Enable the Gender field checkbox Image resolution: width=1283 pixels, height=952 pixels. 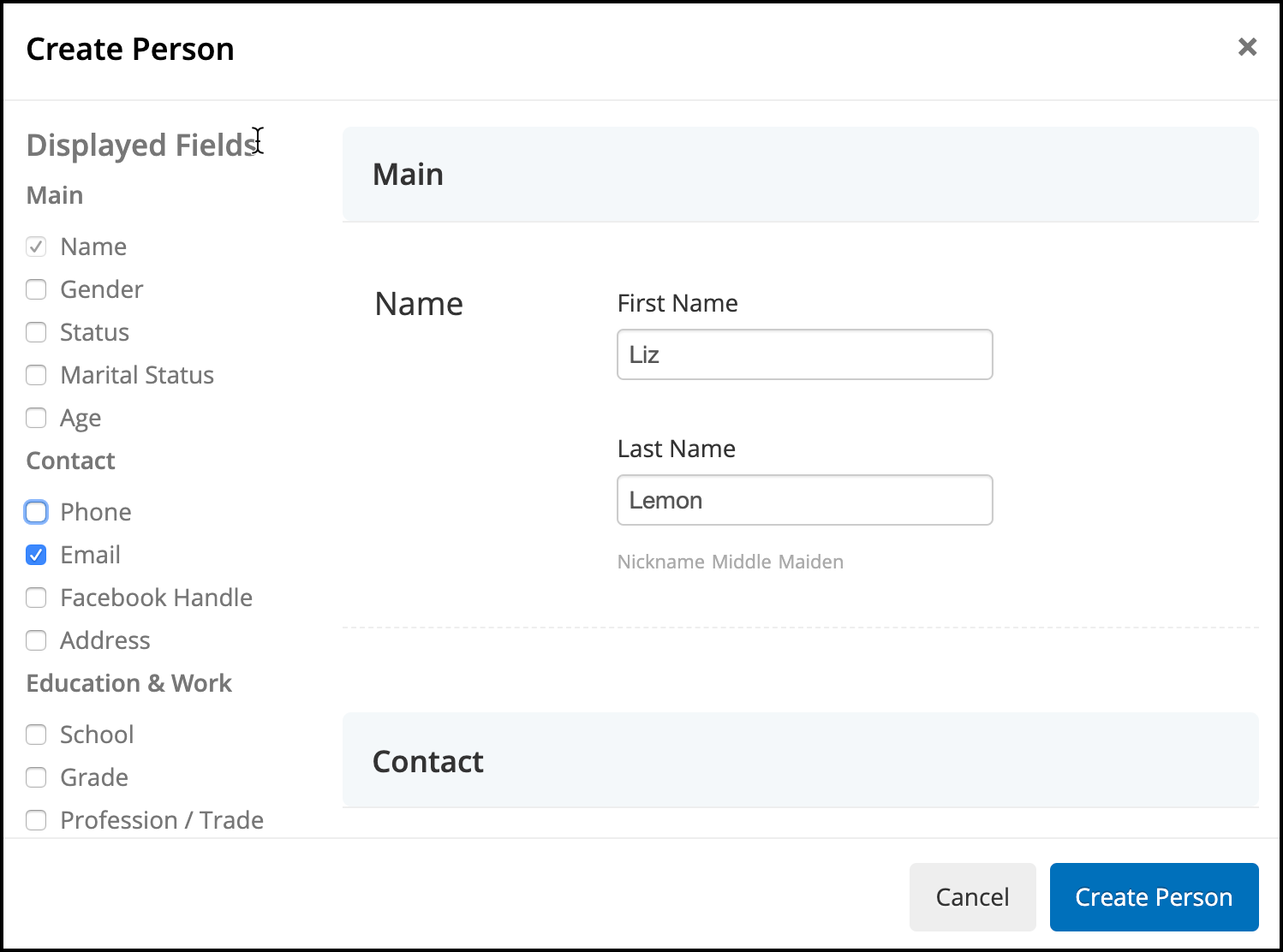pyautogui.click(x=36, y=289)
